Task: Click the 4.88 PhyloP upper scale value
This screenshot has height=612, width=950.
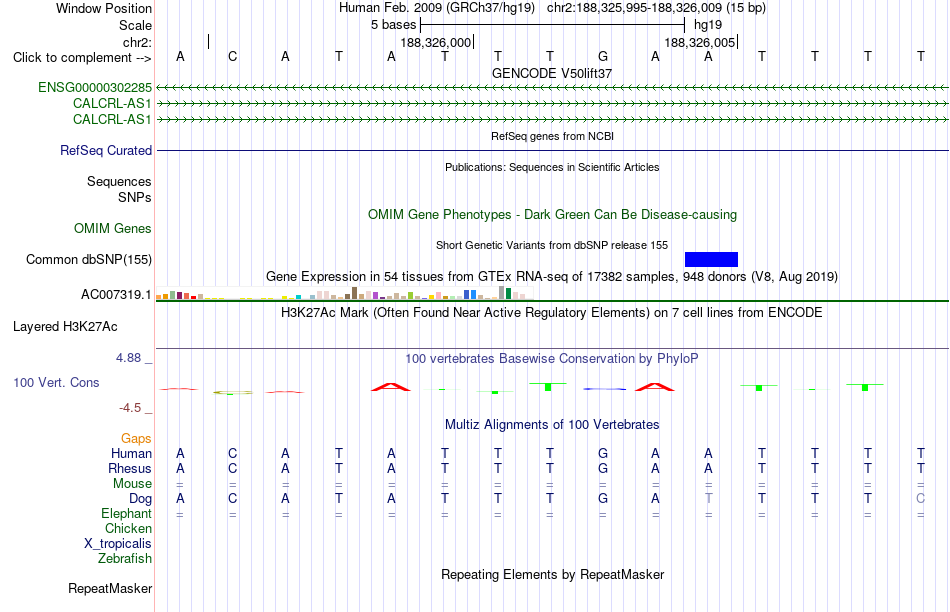Action: click(128, 358)
